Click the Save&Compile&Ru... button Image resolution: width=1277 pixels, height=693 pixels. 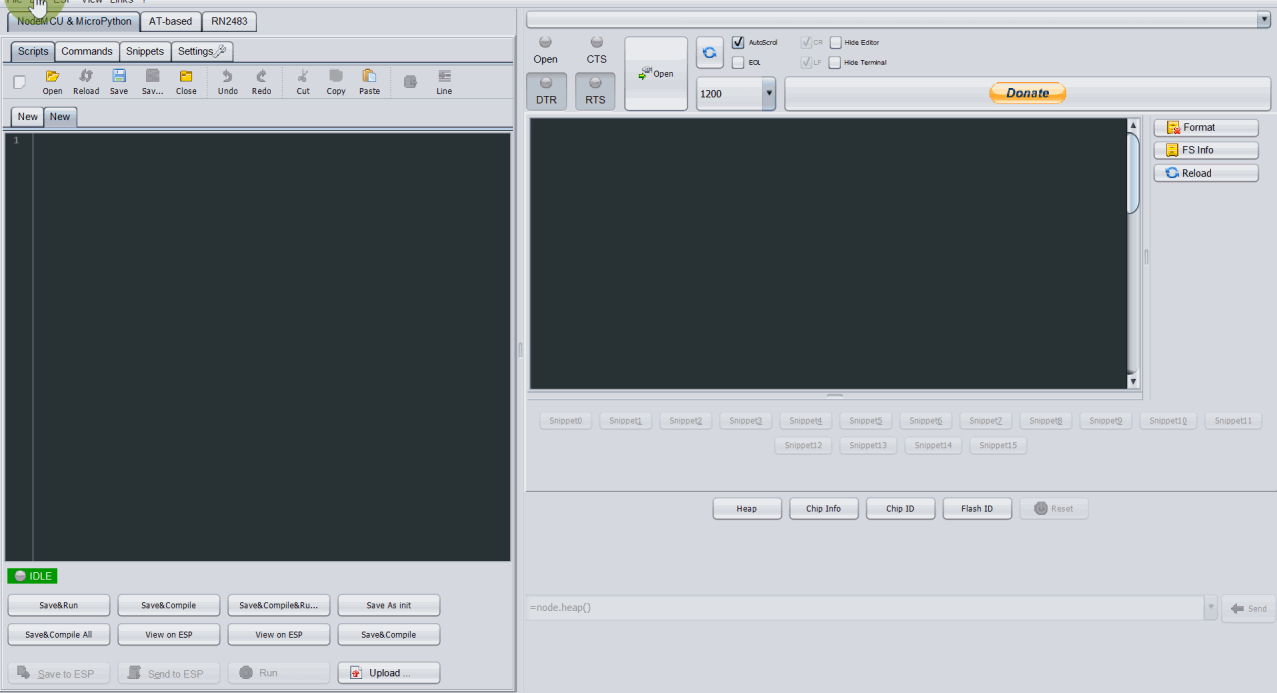click(279, 605)
